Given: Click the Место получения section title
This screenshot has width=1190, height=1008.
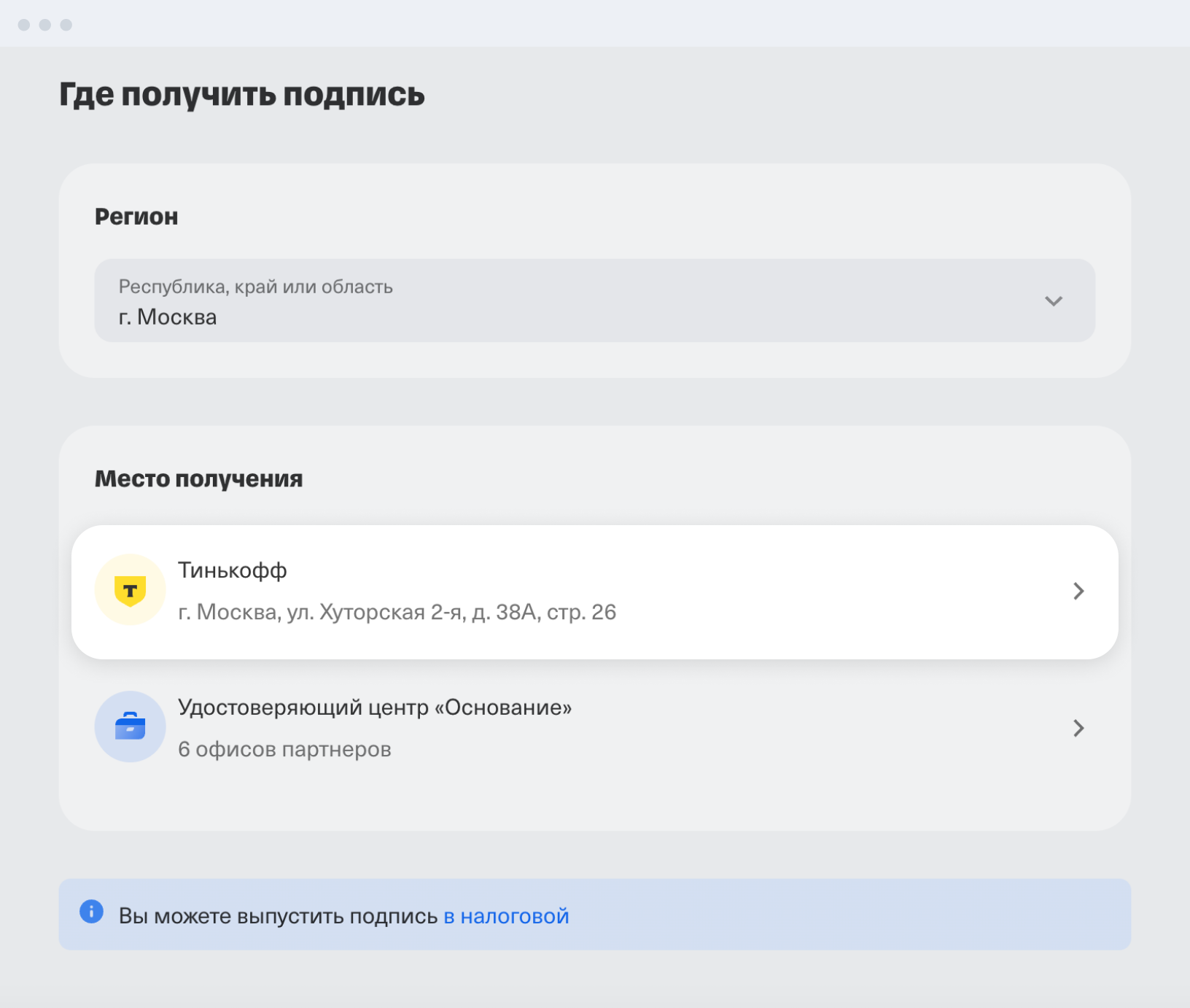Looking at the screenshot, I should [x=198, y=478].
